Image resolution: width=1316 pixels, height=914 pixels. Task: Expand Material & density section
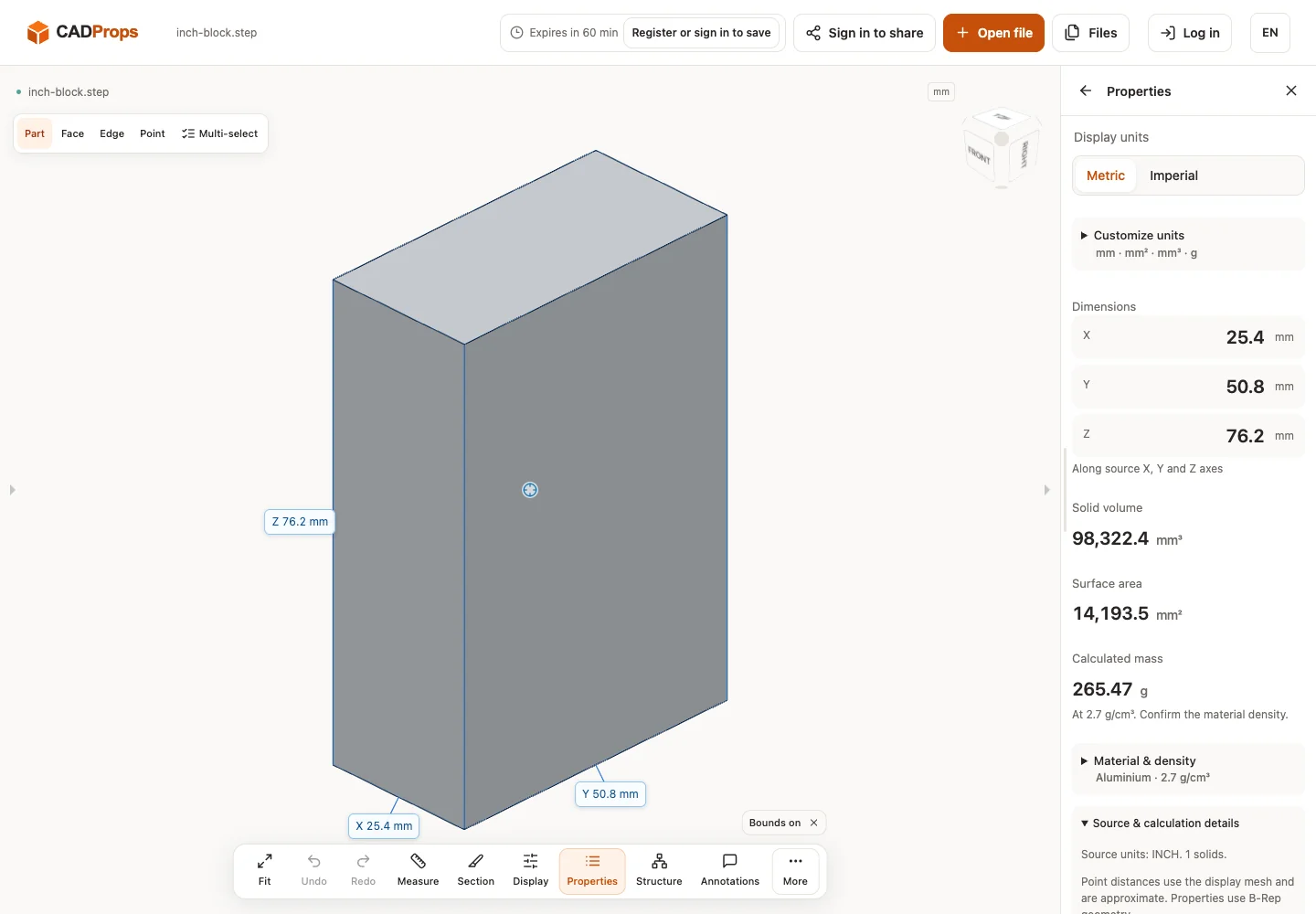pos(1188,769)
